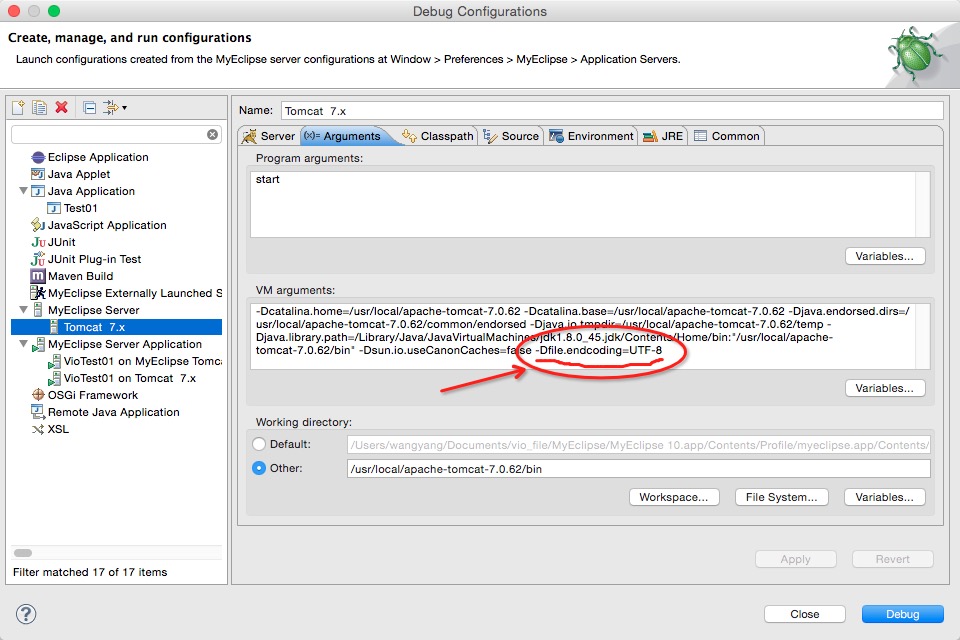This screenshot has height=640, width=960.
Task: Switch to the Source tab
Action: click(x=512, y=136)
